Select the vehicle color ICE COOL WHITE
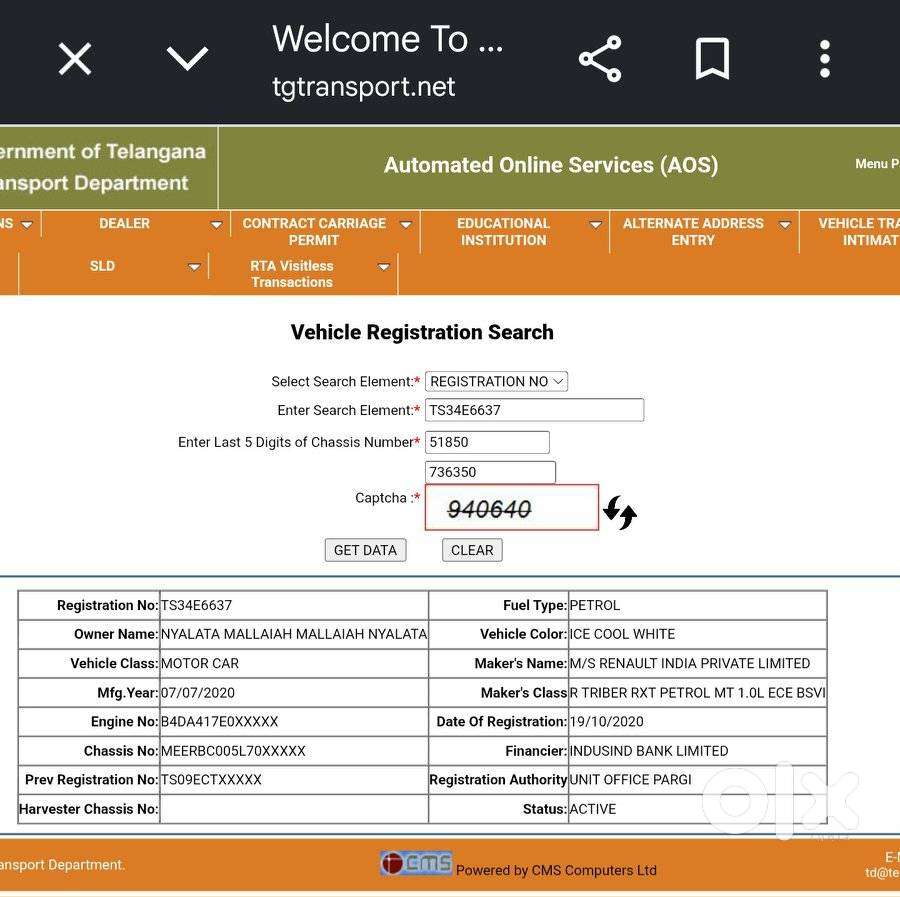This screenshot has width=900, height=897. click(622, 634)
